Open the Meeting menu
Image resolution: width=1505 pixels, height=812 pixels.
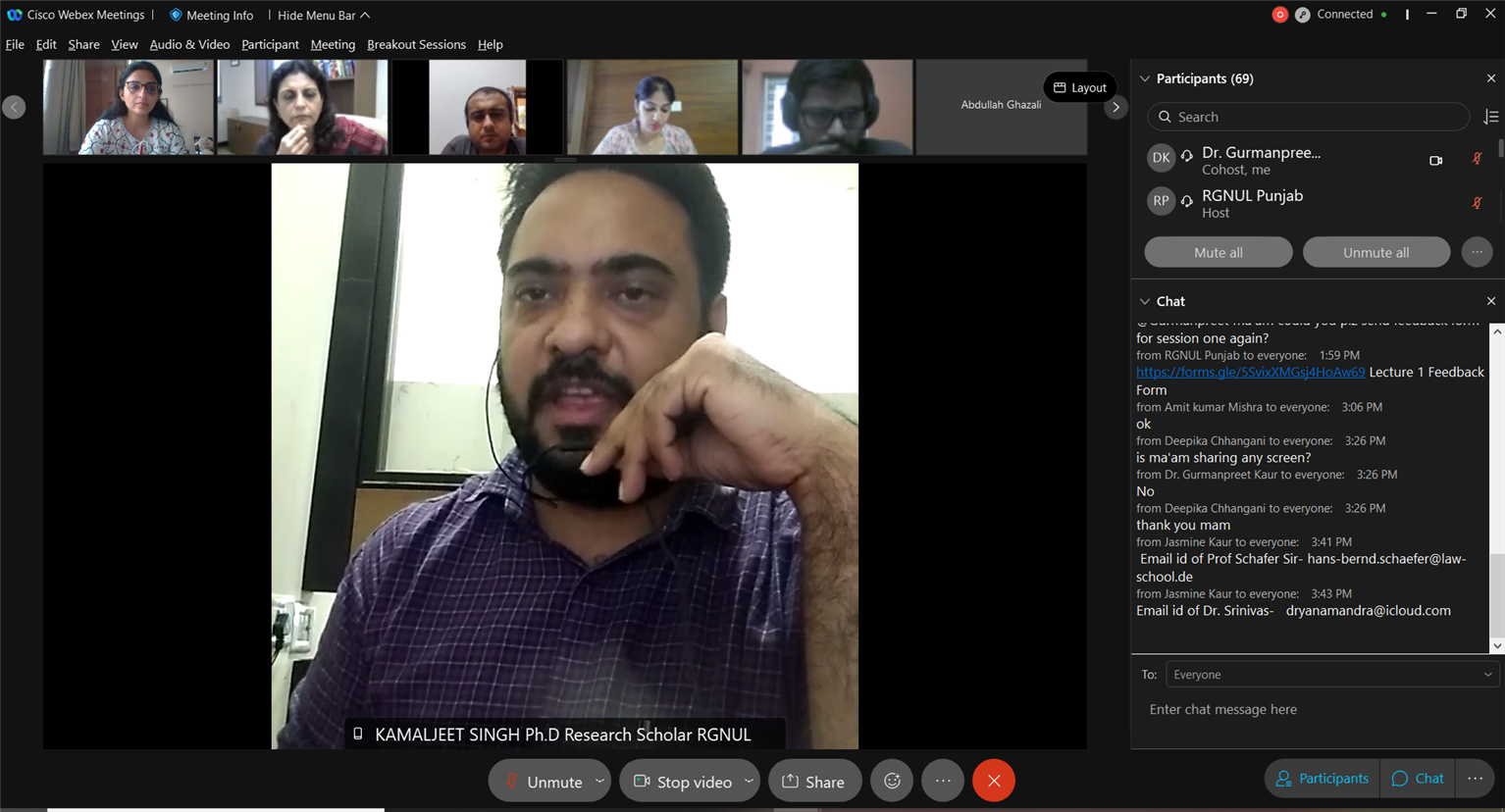(x=333, y=44)
